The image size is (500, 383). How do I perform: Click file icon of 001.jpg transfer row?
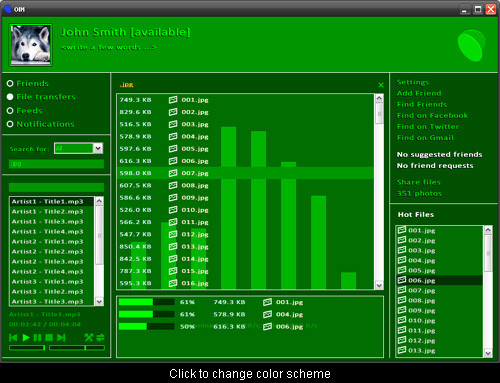coord(267,302)
